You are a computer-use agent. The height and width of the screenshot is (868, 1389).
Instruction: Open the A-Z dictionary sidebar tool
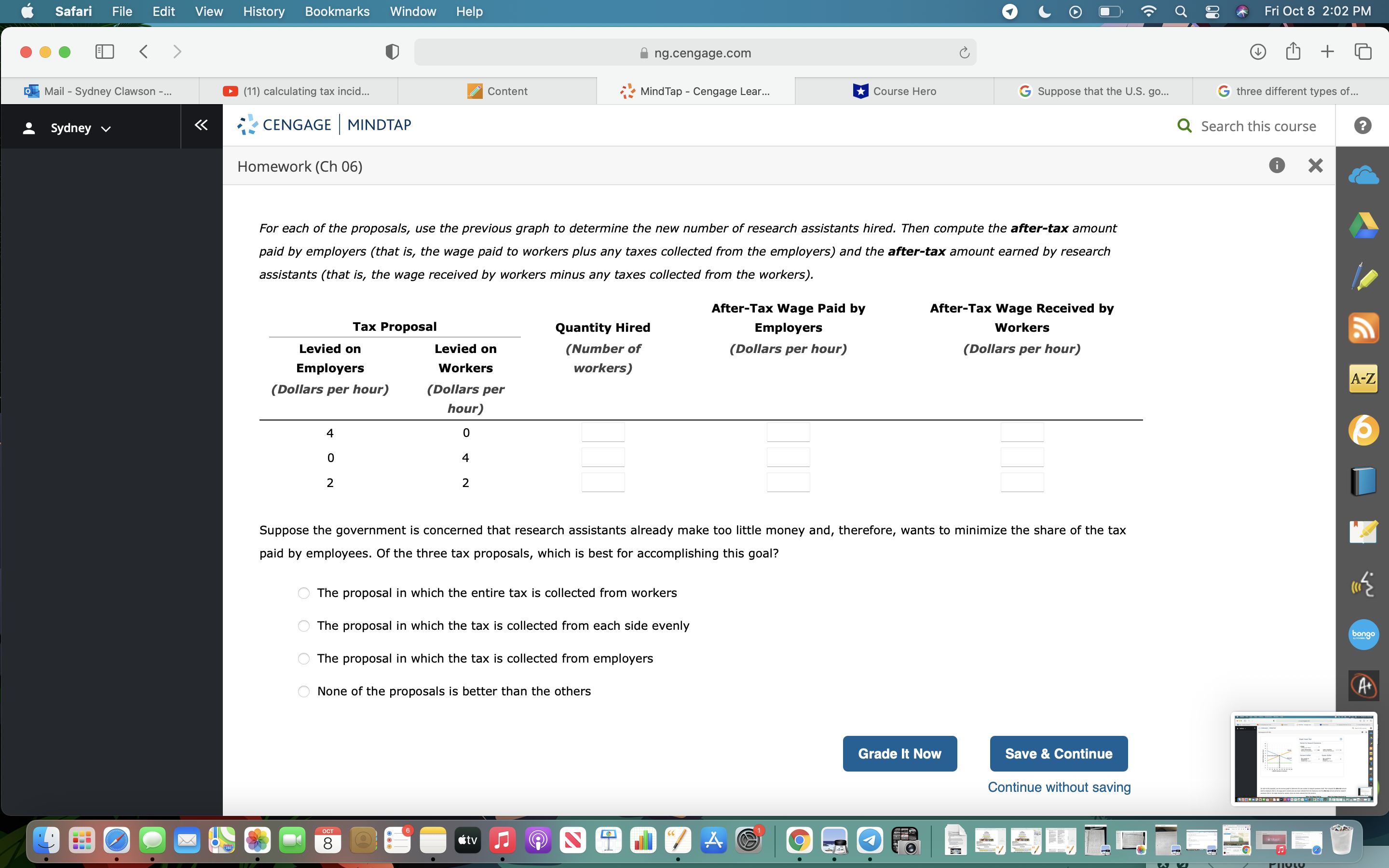pyautogui.click(x=1363, y=379)
